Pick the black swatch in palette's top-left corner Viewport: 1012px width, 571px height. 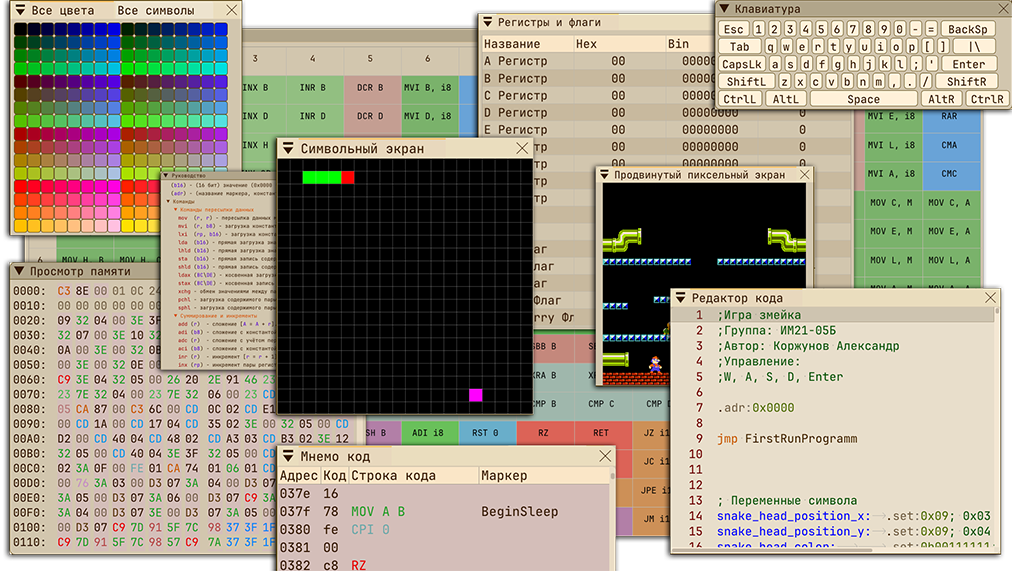(x=20, y=29)
